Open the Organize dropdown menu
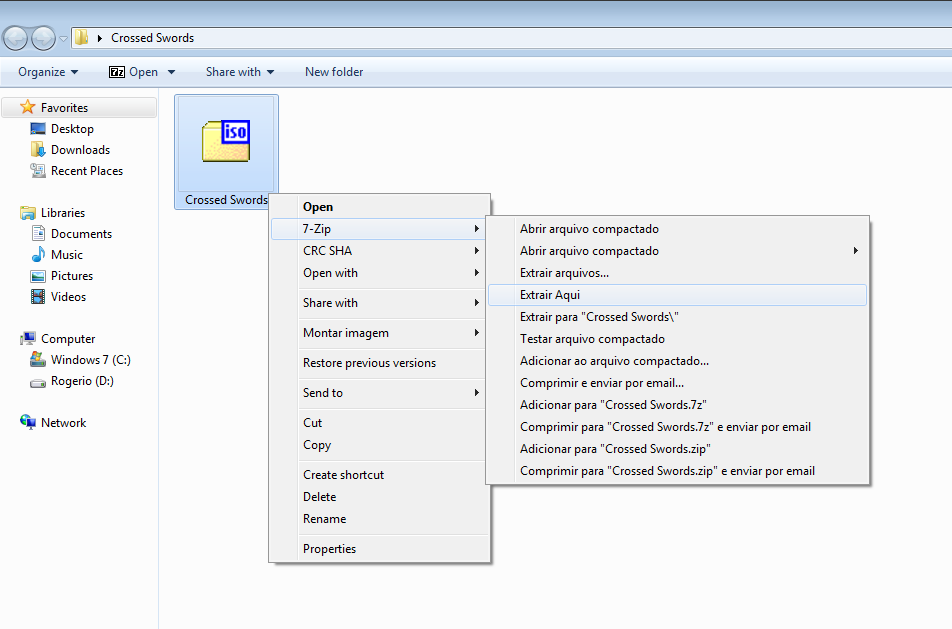This screenshot has width=952, height=629. tap(47, 72)
